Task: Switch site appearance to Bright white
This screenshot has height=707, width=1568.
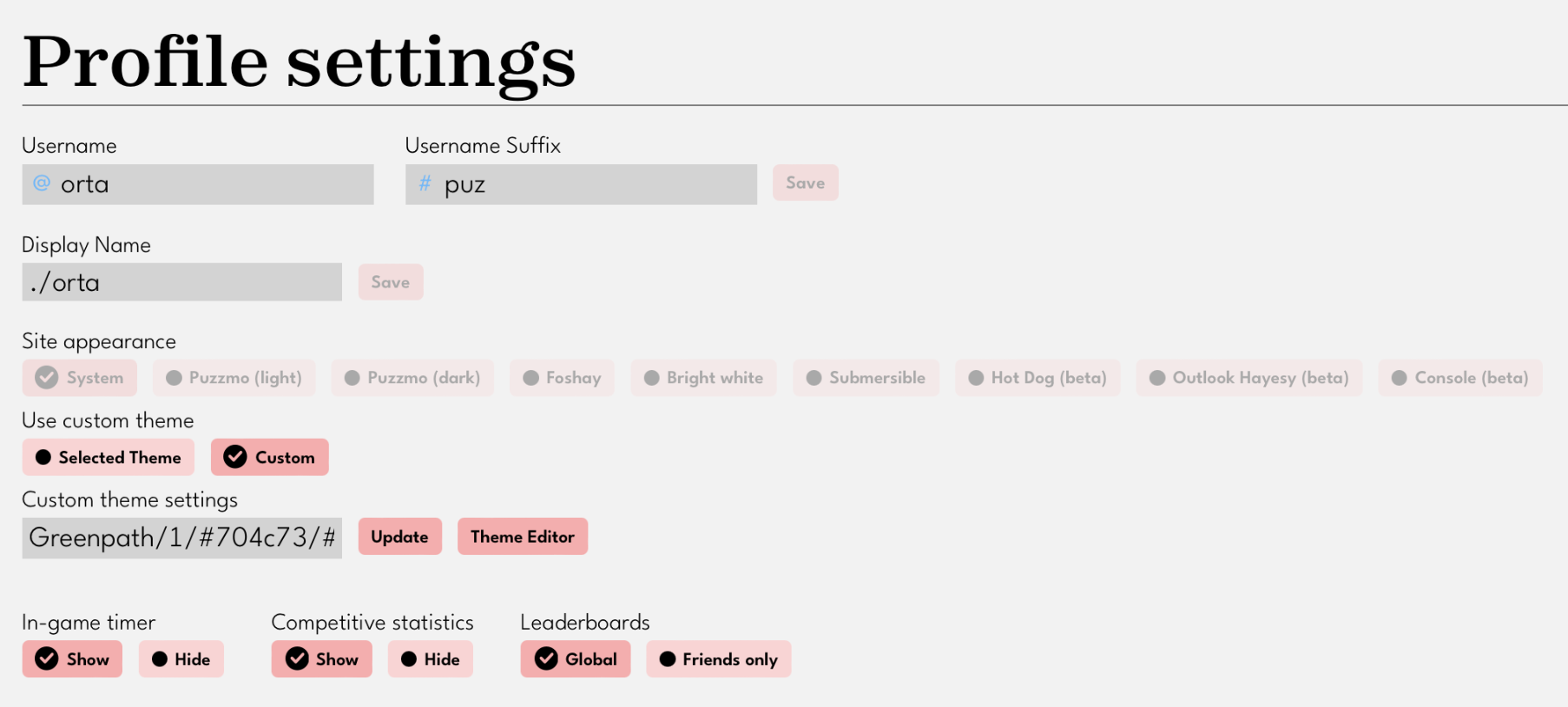Action: [x=703, y=378]
